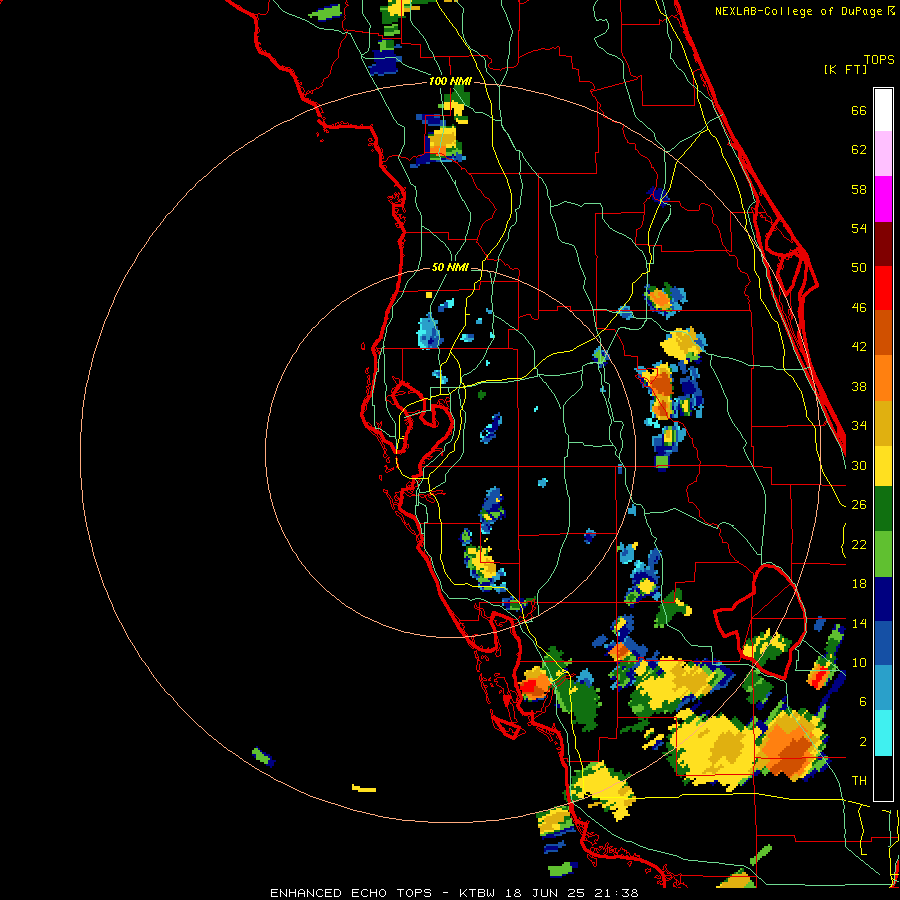The image size is (900, 900).
Task: Click the 18 scale label
Action: coord(859,584)
